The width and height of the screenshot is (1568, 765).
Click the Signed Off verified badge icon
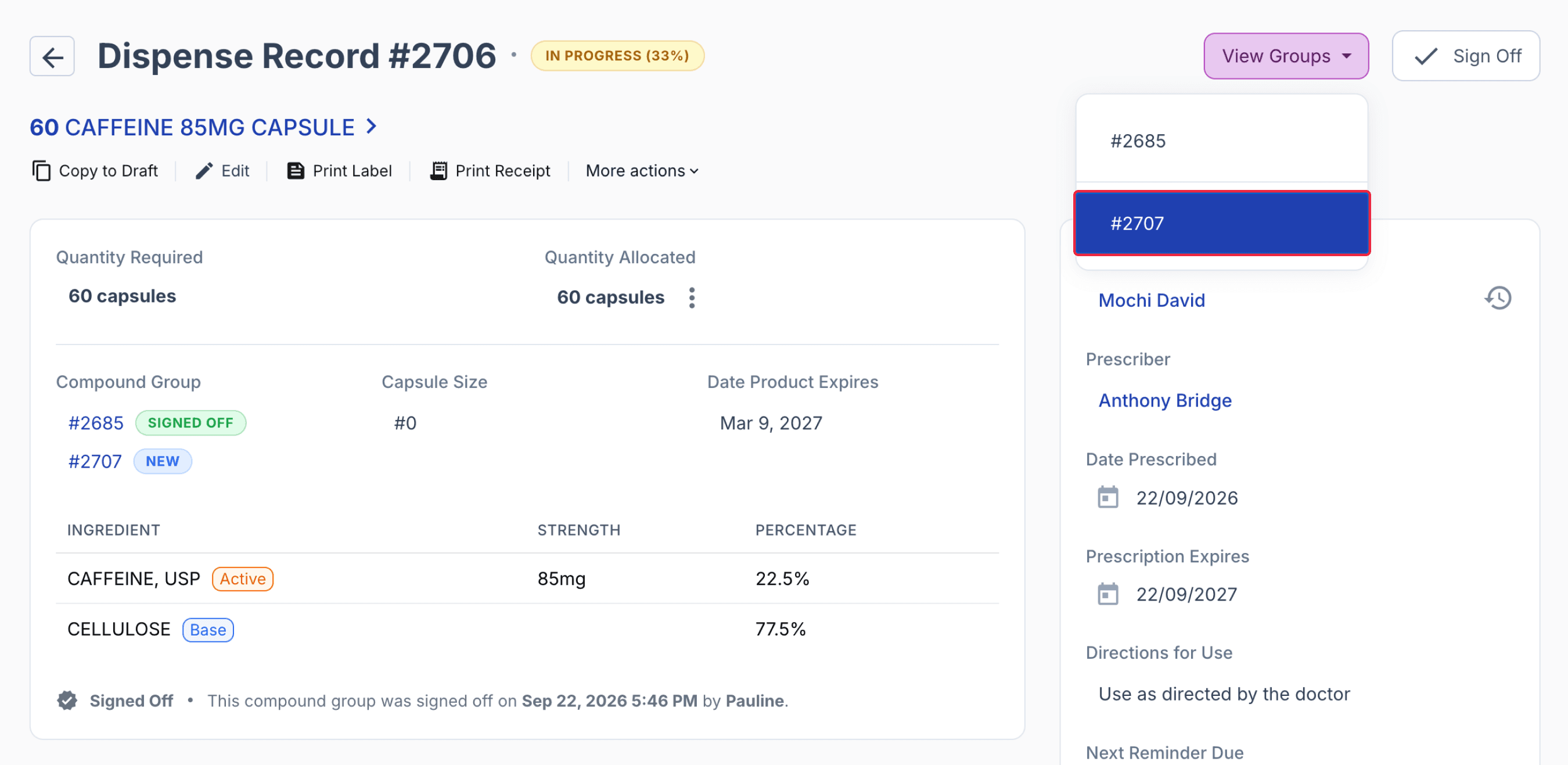(67, 701)
